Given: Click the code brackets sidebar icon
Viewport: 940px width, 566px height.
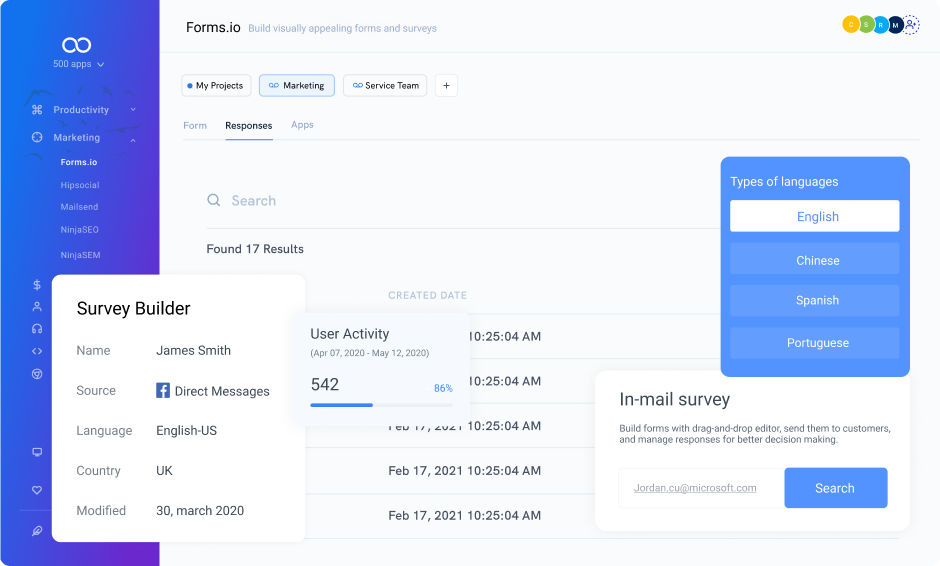Looking at the screenshot, I should tap(37, 351).
